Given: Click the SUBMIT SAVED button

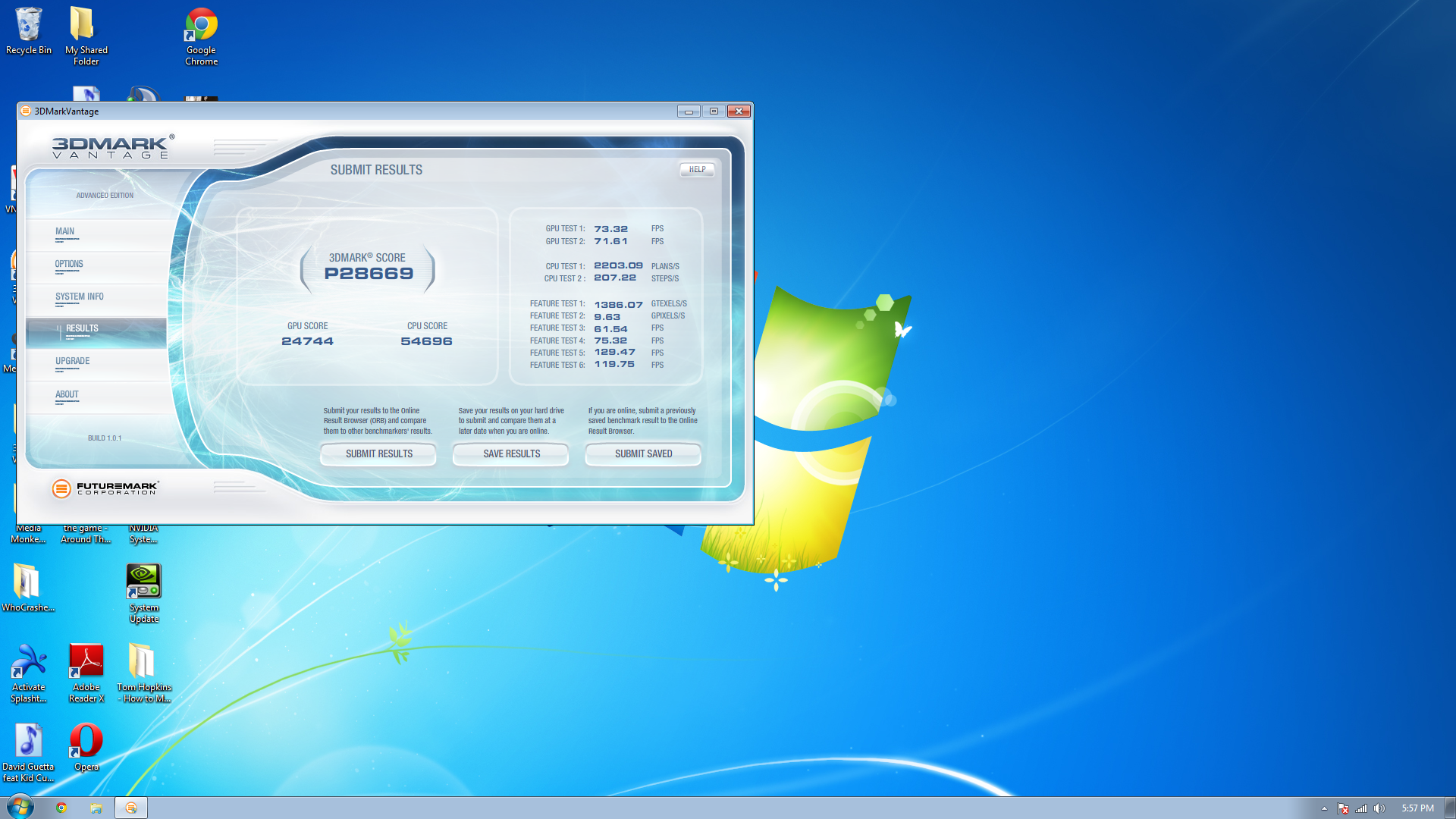Looking at the screenshot, I should 643,453.
